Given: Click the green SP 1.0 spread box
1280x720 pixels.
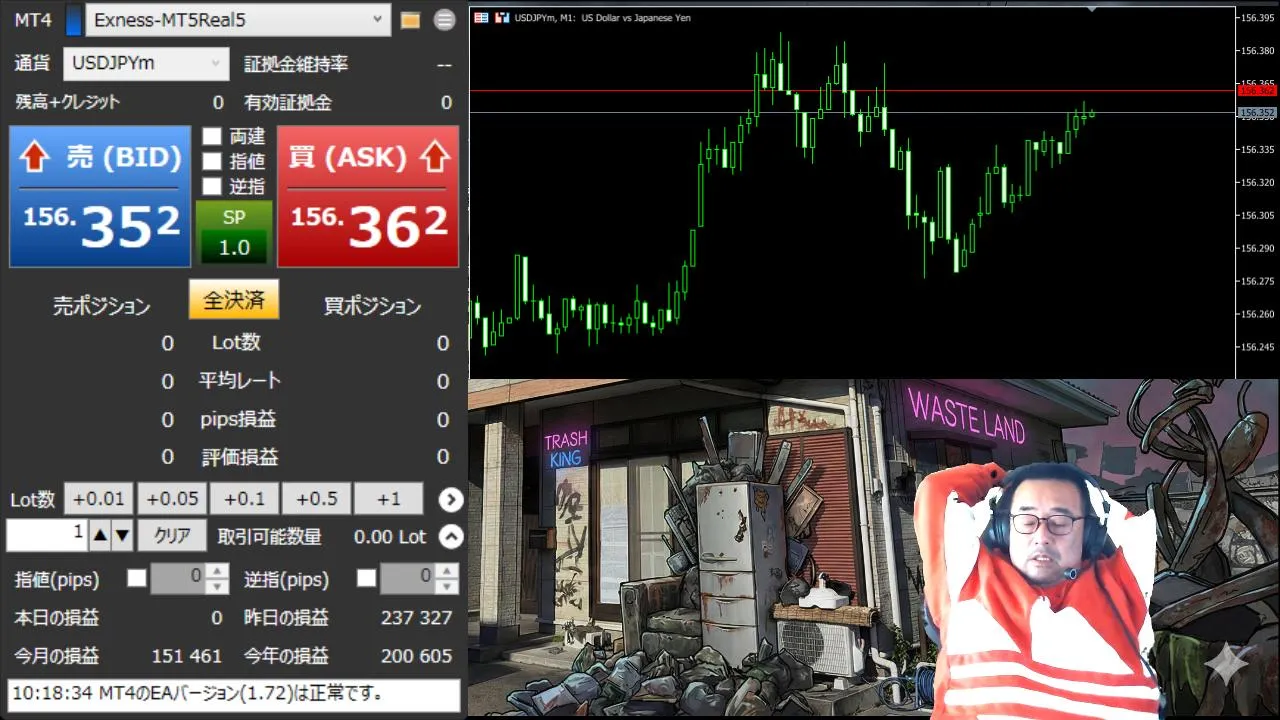Looking at the screenshot, I should (x=234, y=232).
